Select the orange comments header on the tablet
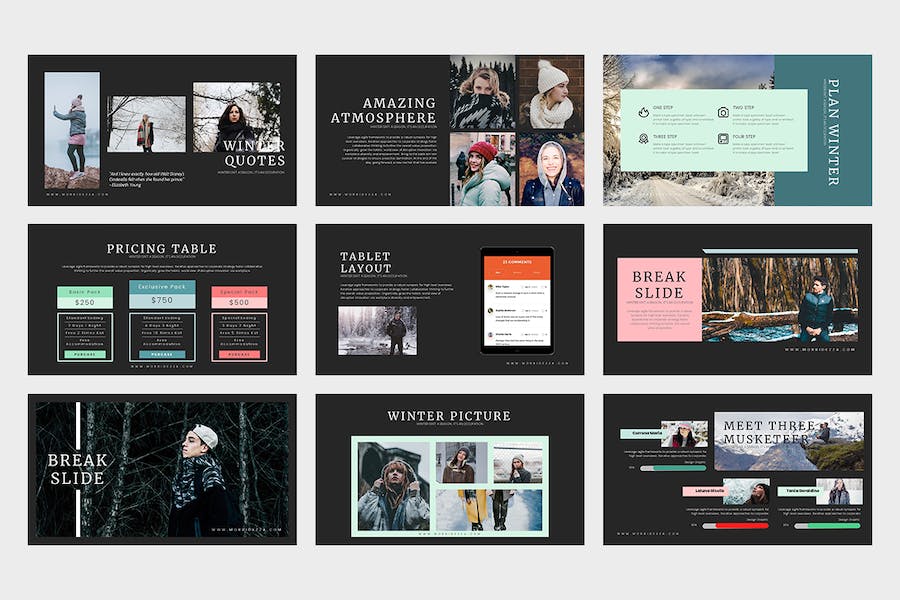This screenshot has width=900, height=600. coord(517,266)
